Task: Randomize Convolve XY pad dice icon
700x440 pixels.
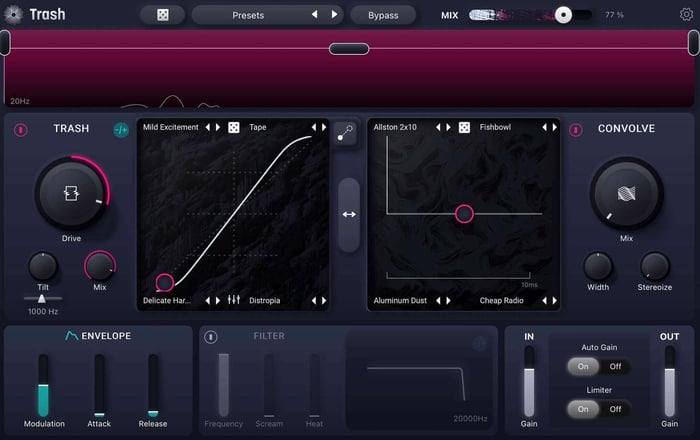Action: click(464, 128)
